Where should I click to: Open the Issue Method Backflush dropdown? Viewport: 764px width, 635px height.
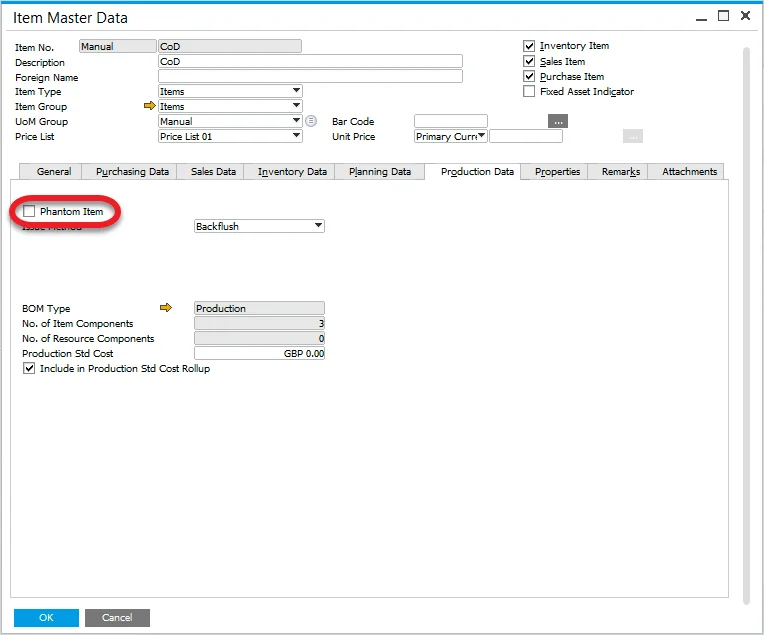coord(318,226)
